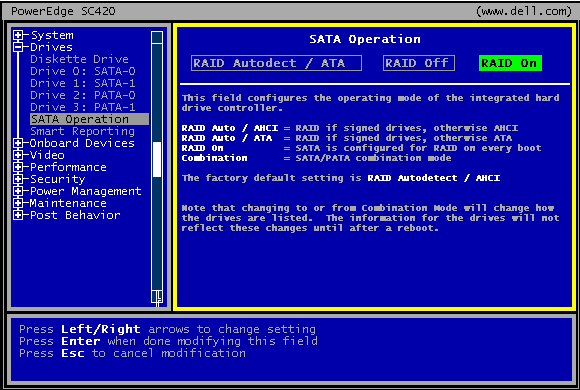Click the System label in tree

point(52,35)
